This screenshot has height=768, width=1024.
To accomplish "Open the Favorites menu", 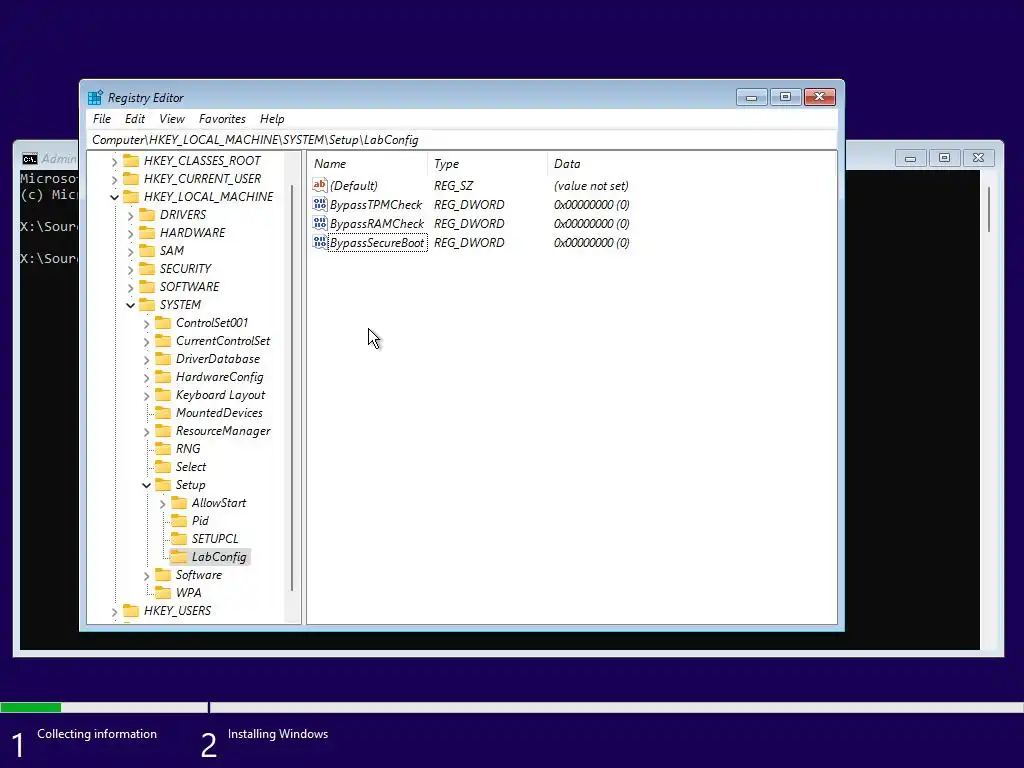I will point(222,119).
